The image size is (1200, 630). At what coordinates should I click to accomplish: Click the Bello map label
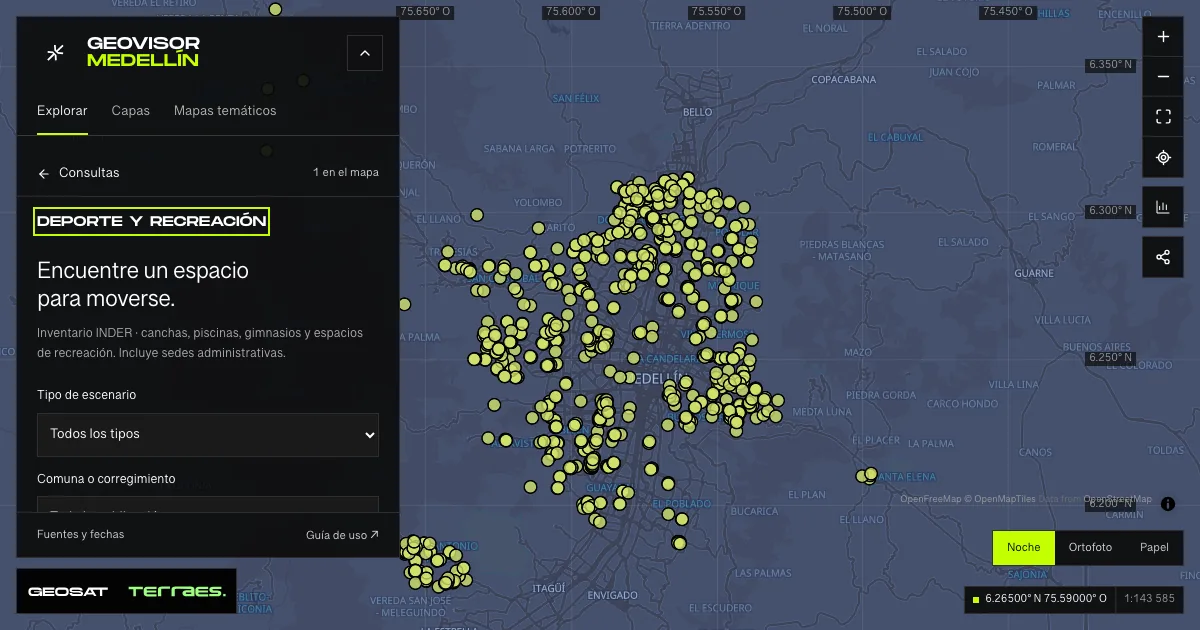696,112
